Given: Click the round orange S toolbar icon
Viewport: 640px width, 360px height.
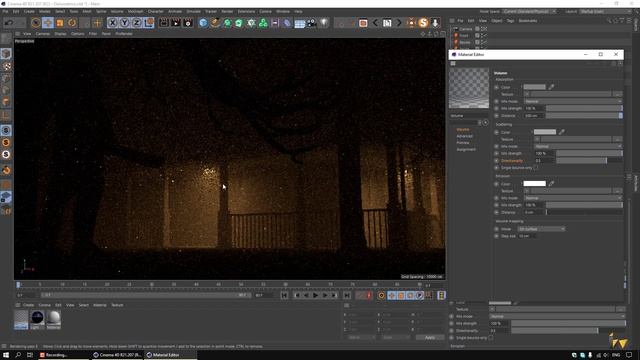Looking at the screenshot, I should [423, 23].
